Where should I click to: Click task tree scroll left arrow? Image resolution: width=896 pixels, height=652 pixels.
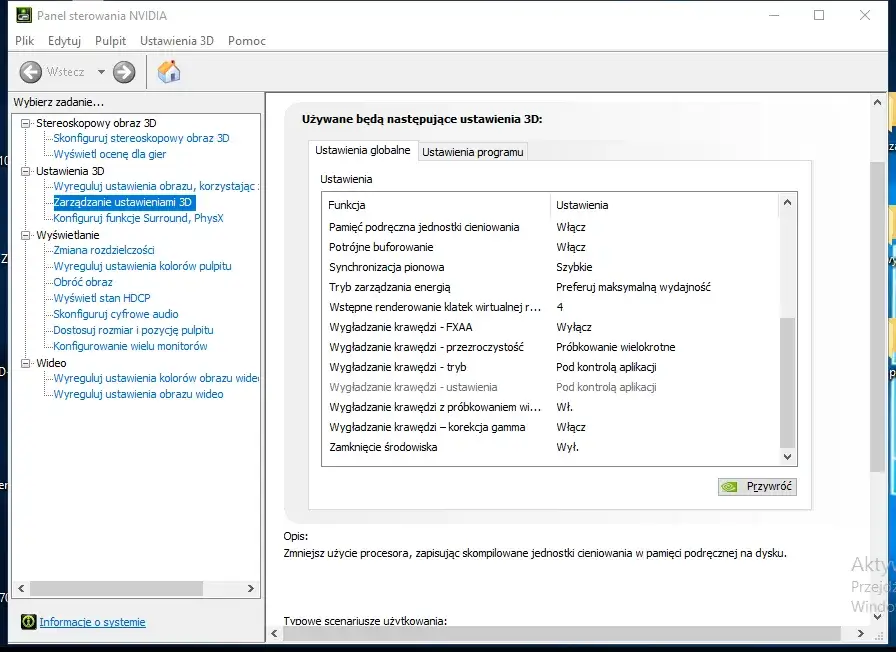pos(21,588)
